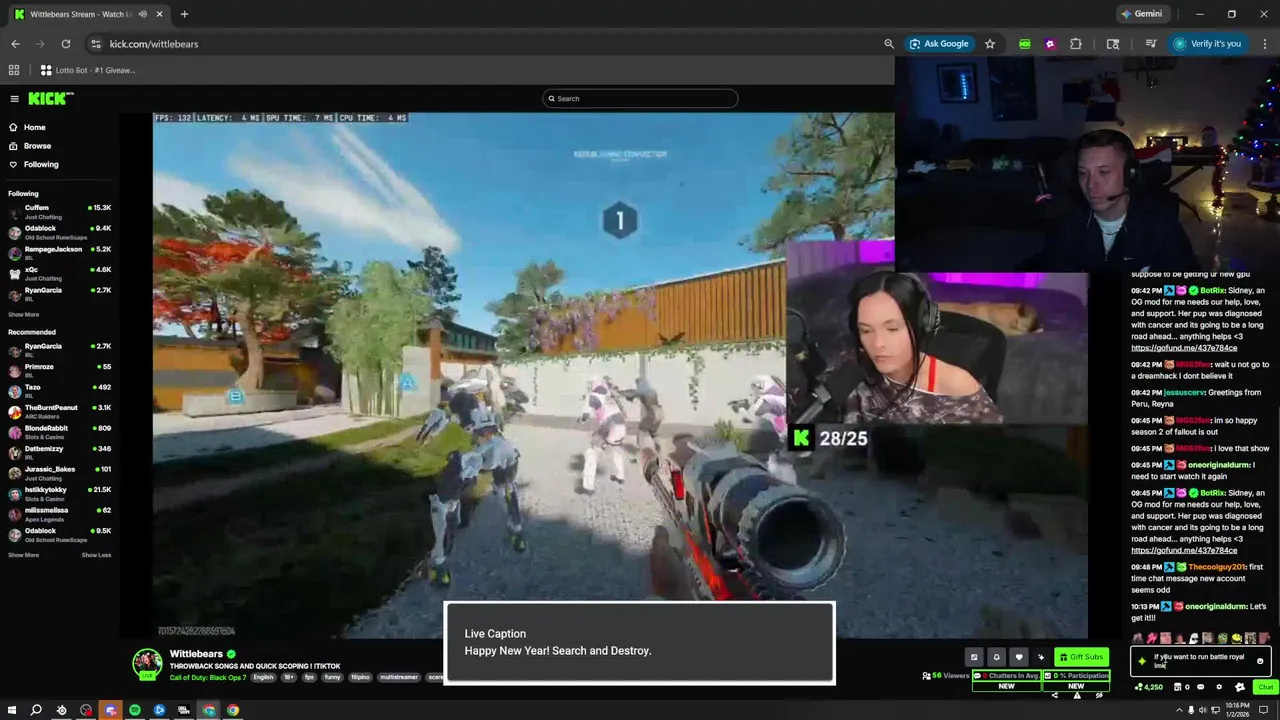The image size is (1280, 720).
Task: Toggle the heart follow button
Action: (x=1019, y=657)
